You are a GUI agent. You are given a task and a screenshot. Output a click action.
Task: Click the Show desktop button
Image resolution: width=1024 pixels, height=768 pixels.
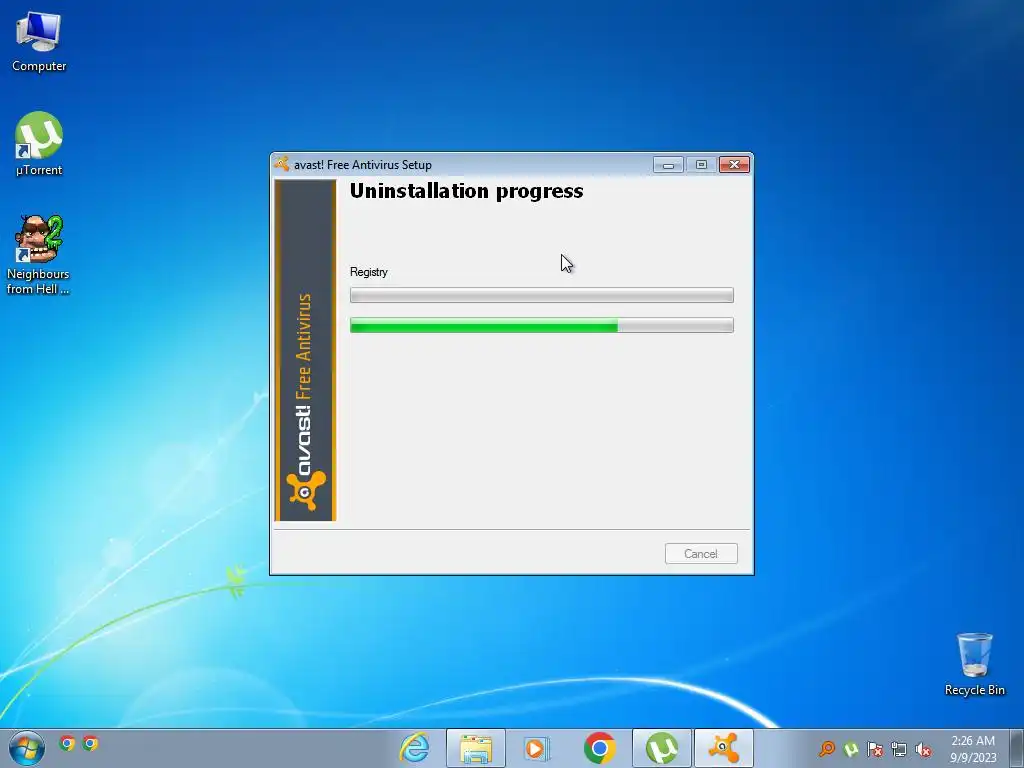click(x=1016, y=748)
